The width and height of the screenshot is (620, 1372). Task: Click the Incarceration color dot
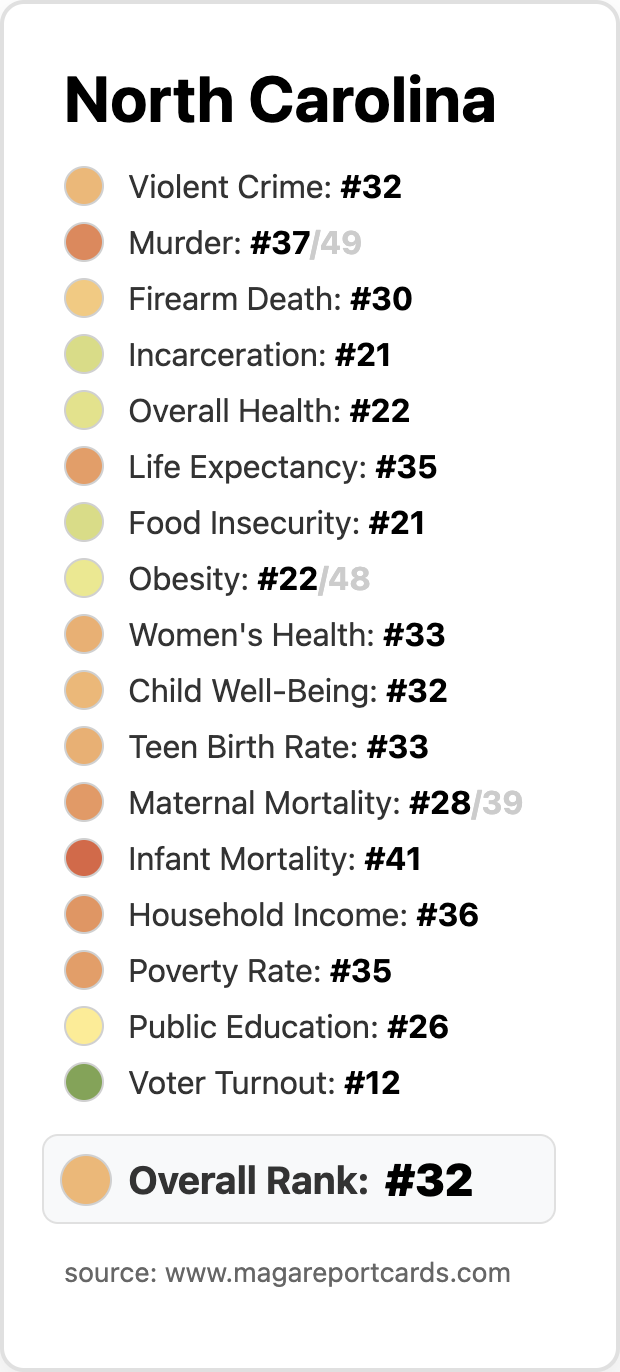coord(85,355)
